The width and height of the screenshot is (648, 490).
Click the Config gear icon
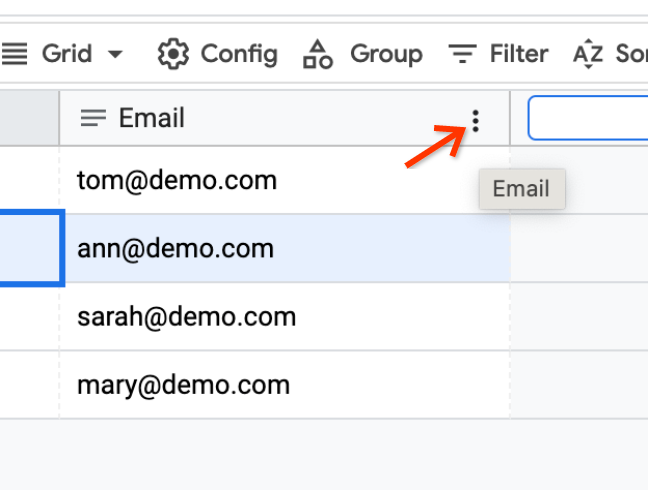(173, 54)
